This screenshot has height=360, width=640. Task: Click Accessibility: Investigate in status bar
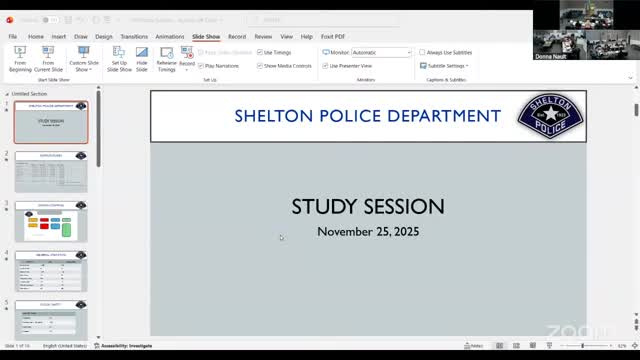(123, 346)
